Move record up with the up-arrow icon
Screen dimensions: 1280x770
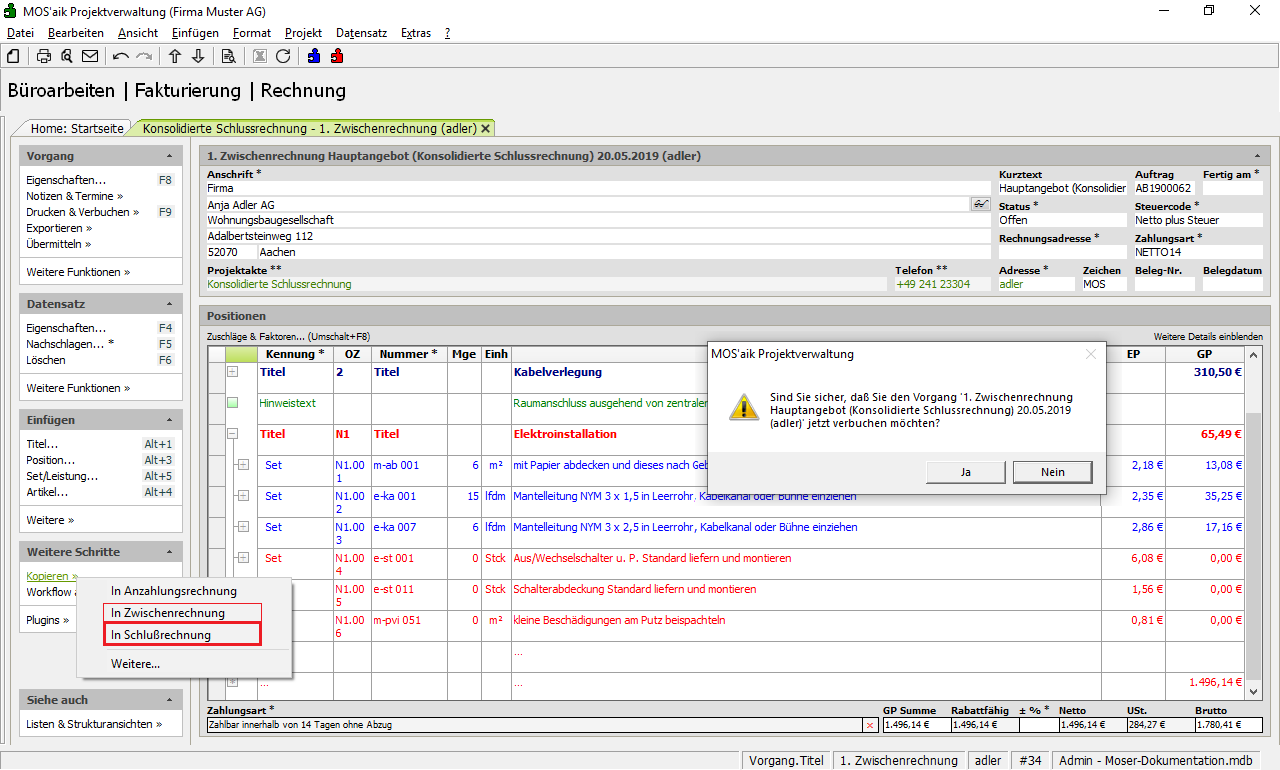tap(175, 56)
